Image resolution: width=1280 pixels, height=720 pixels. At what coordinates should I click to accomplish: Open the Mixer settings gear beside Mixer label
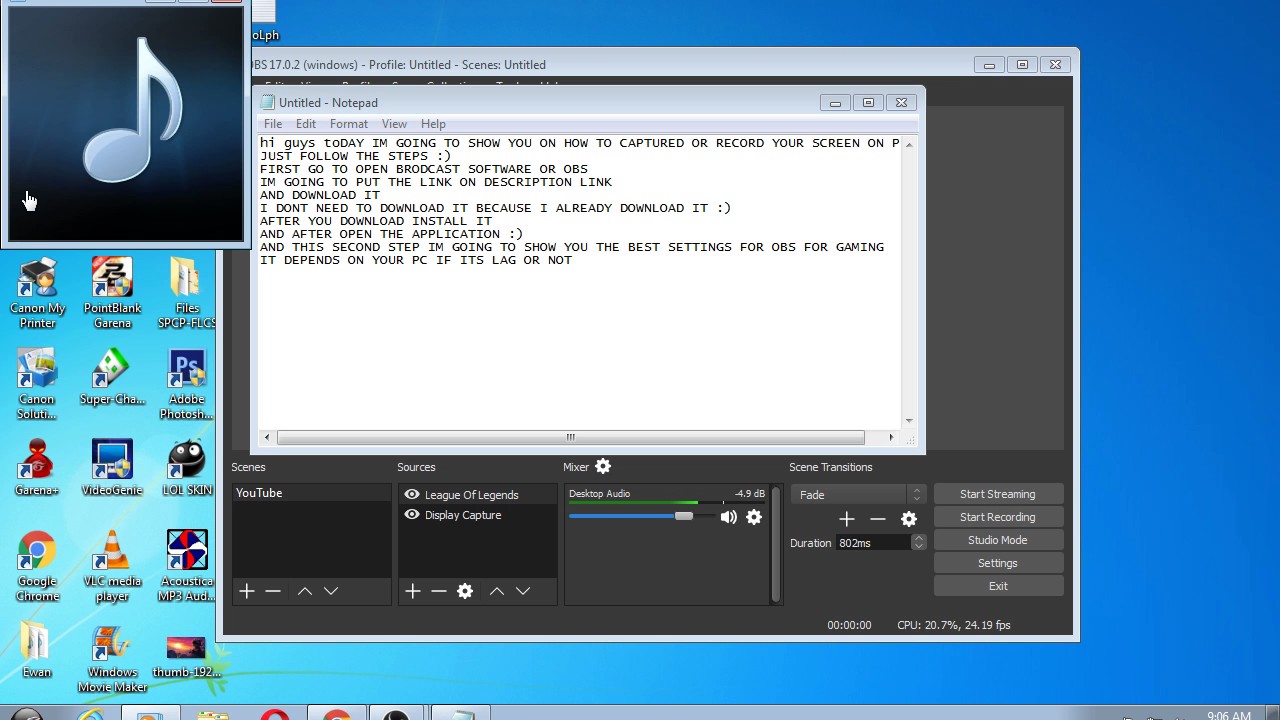(x=603, y=466)
